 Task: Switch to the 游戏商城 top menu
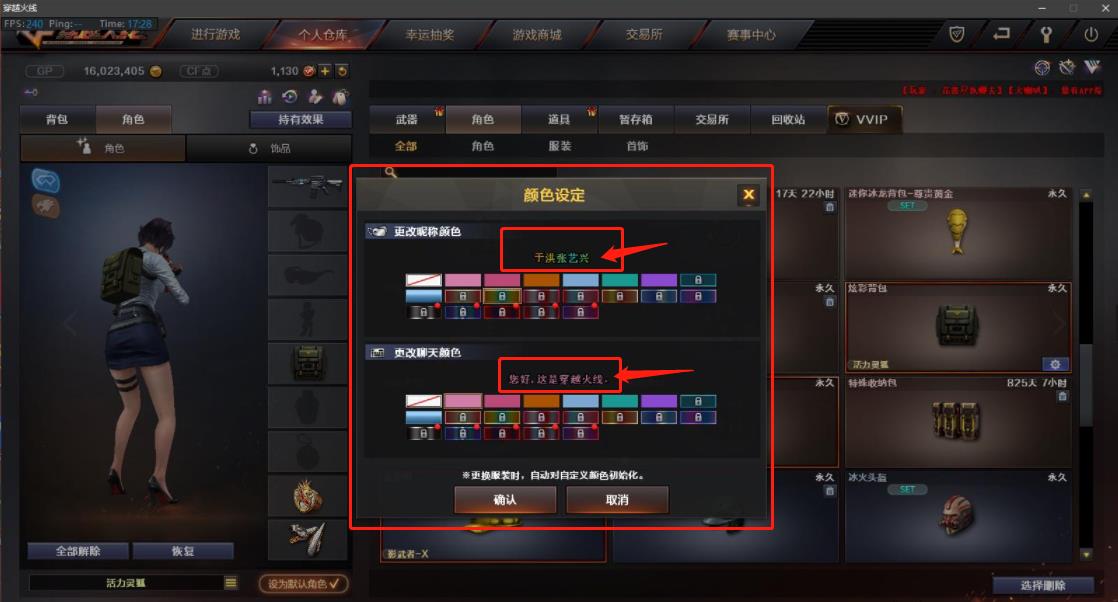coord(537,34)
